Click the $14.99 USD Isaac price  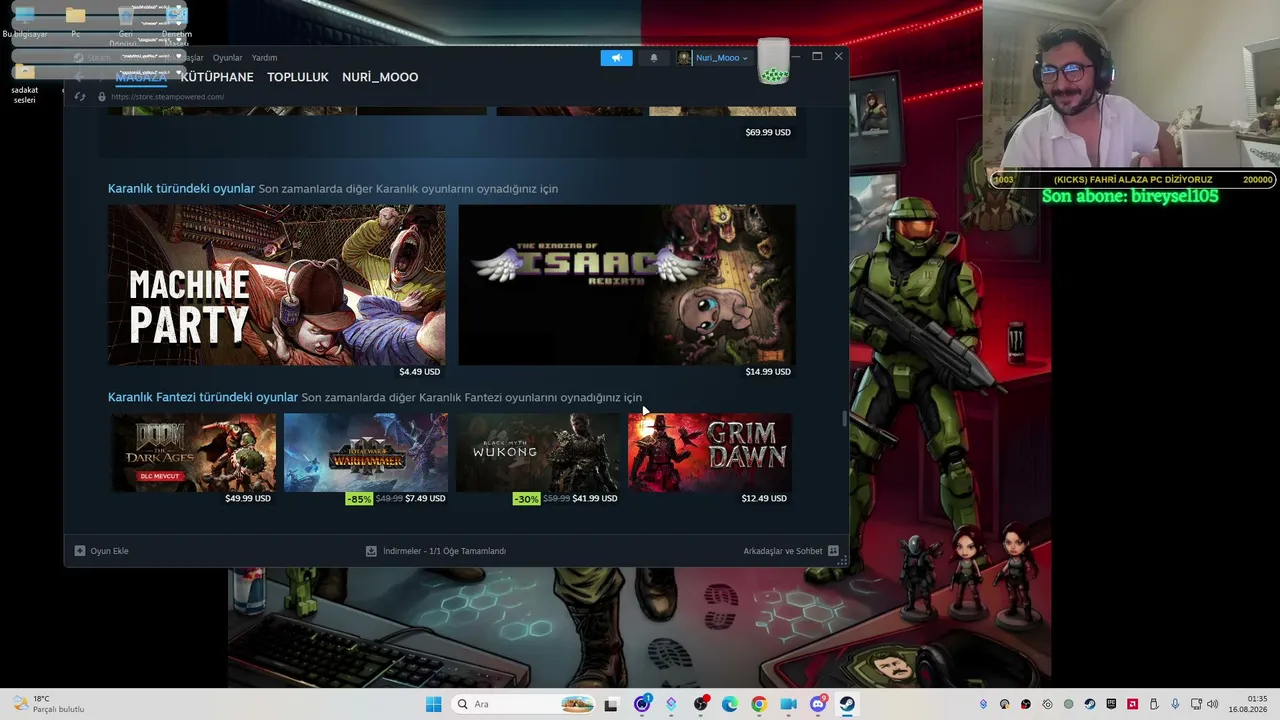click(x=768, y=372)
